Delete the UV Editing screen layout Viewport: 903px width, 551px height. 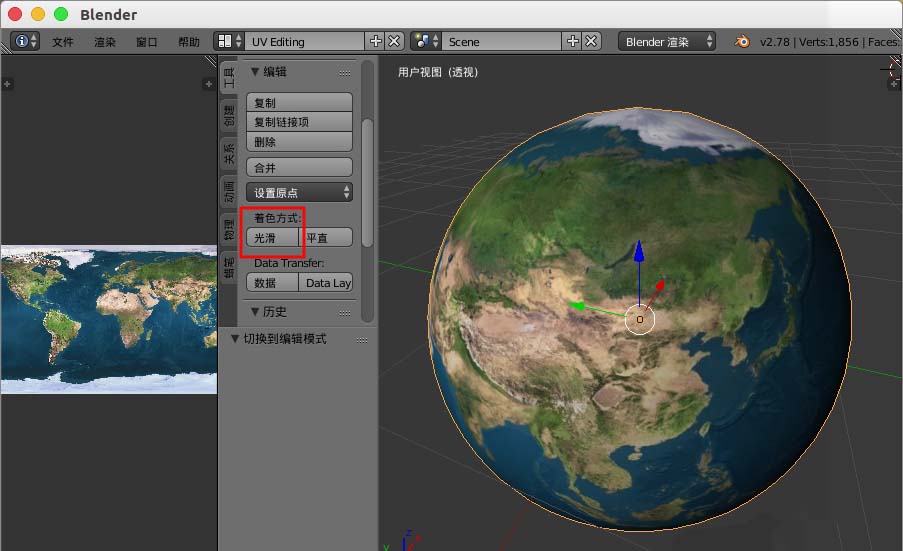(394, 41)
